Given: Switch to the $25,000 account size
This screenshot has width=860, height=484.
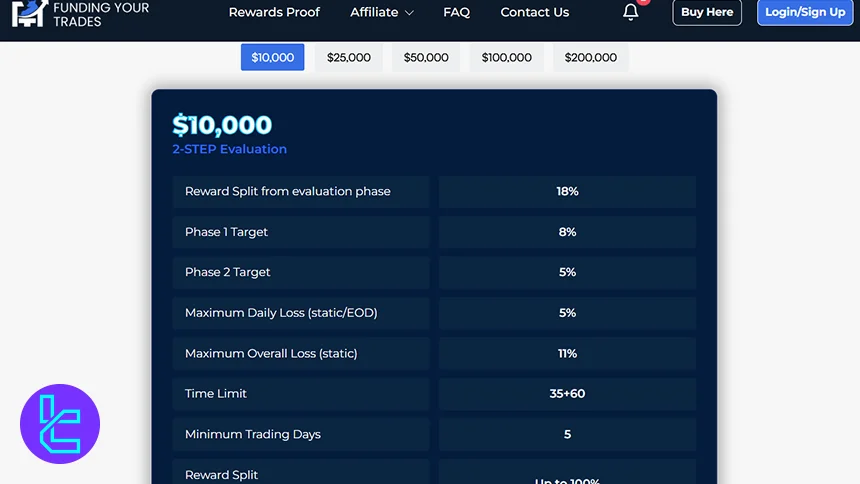Looking at the screenshot, I should pyautogui.click(x=348, y=57).
